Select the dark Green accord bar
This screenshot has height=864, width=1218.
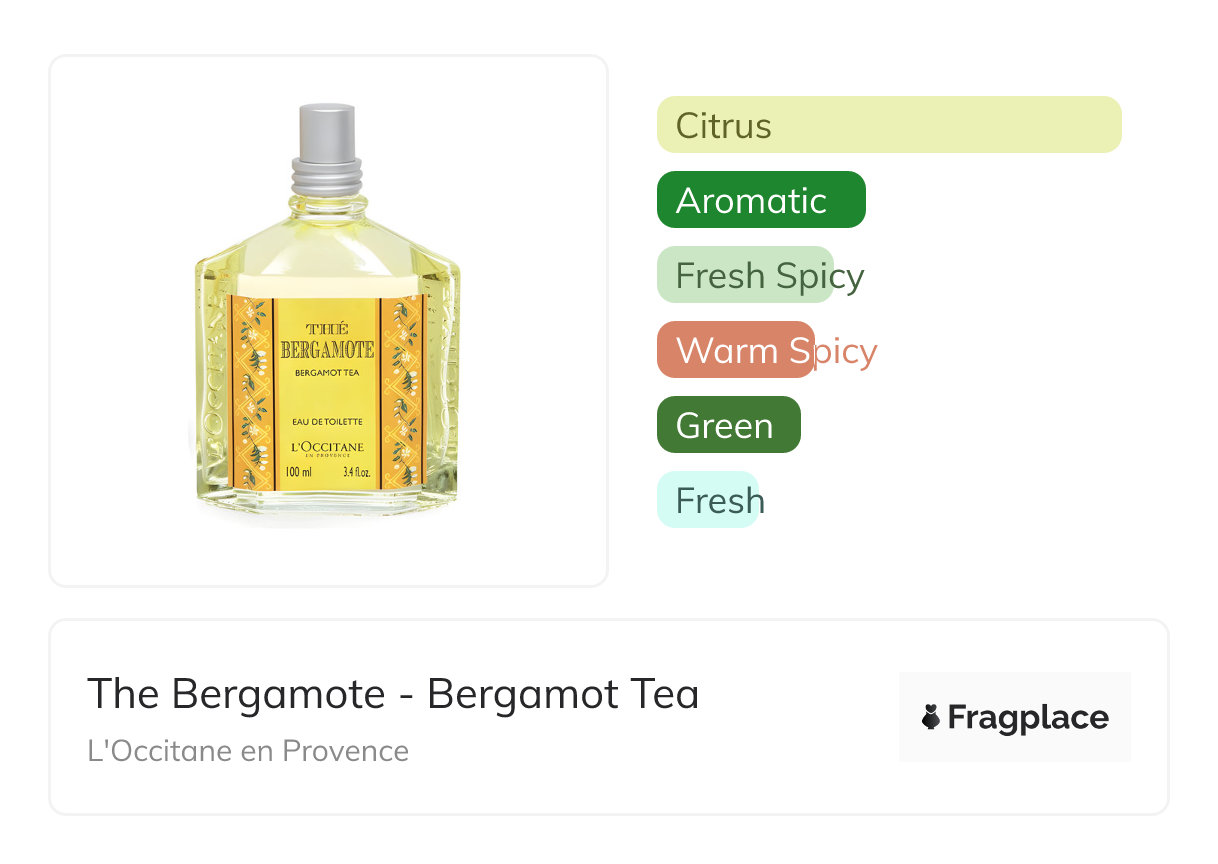(728, 425)
